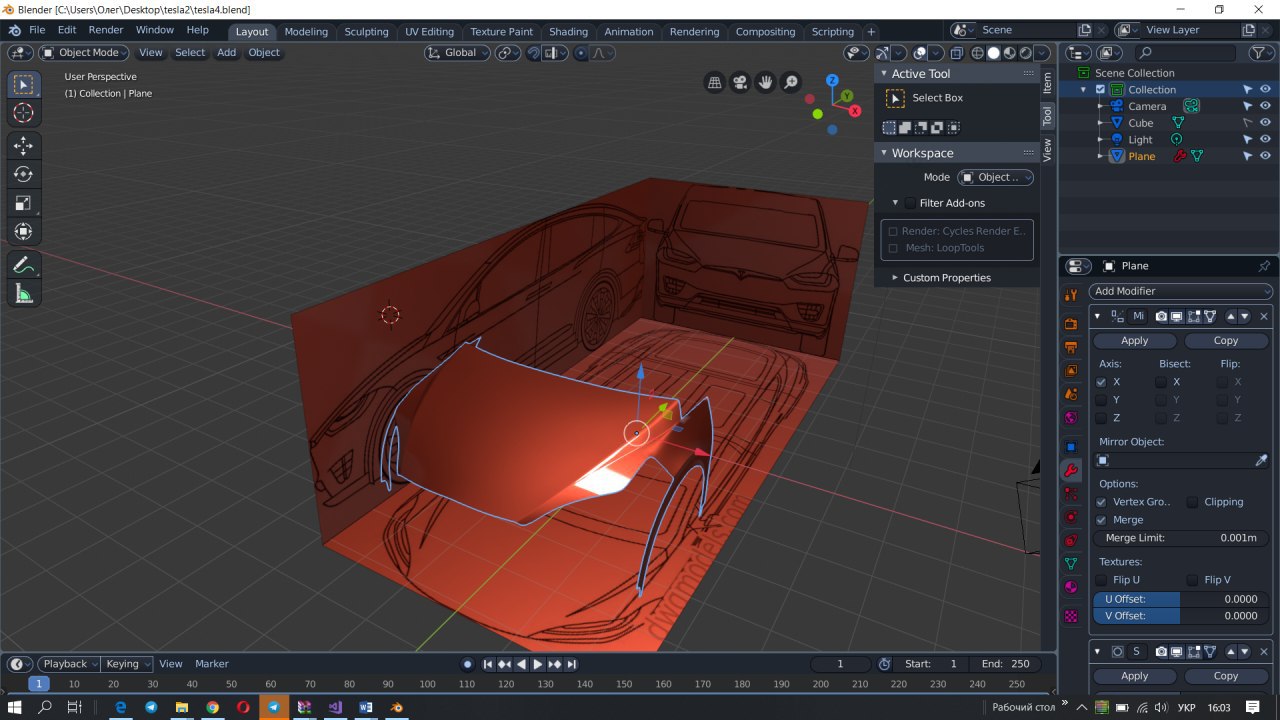
Task: Open the Render properties tab
Action: click(1071, 324)
